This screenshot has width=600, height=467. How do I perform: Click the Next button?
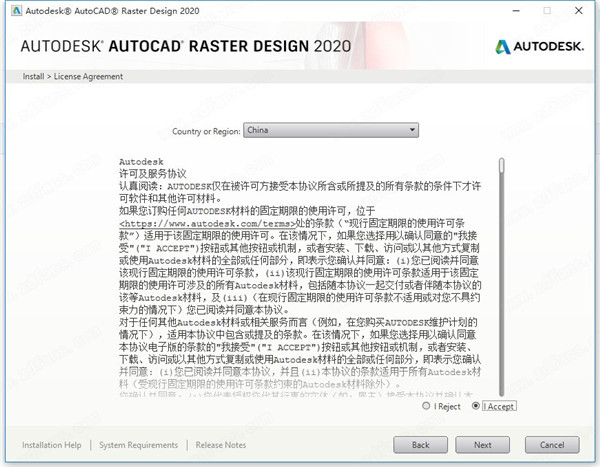click(483, 445)
